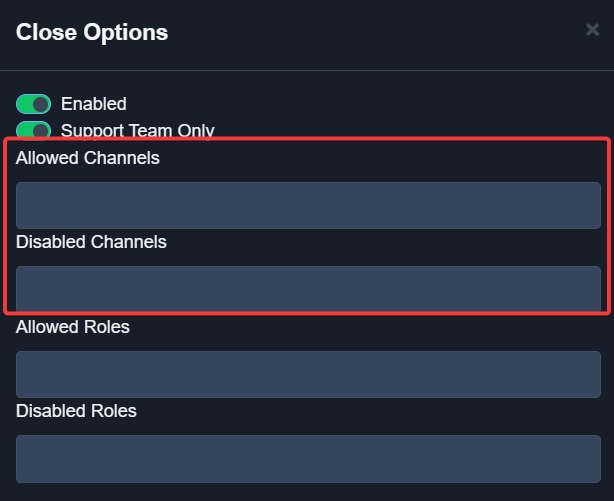The width and height of the screenshot is (614, 501).
Task: Click the Close Options dialog title
Action: [x=92, y=32]
